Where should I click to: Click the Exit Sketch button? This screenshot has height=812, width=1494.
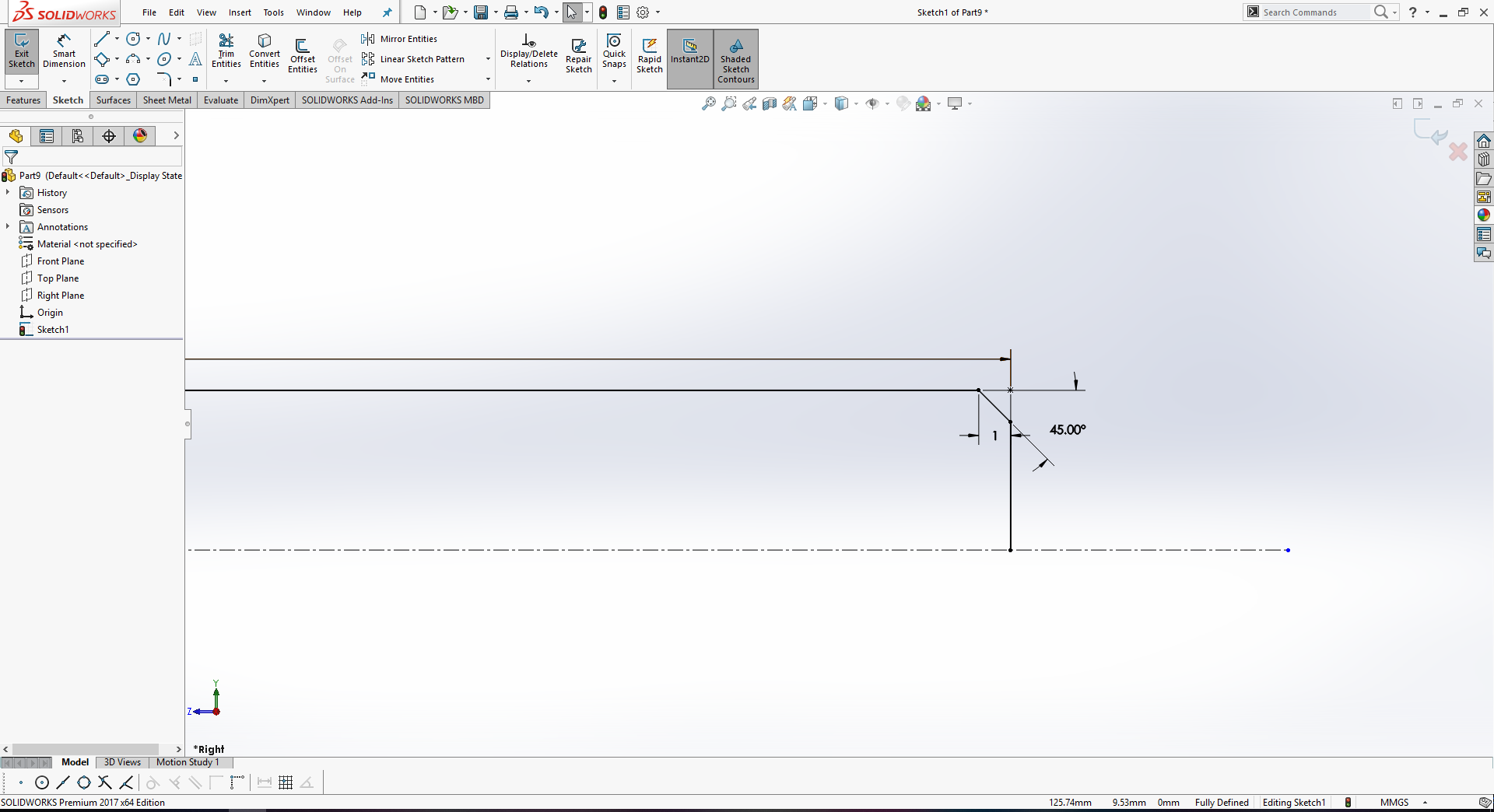[x=22, y=51]
